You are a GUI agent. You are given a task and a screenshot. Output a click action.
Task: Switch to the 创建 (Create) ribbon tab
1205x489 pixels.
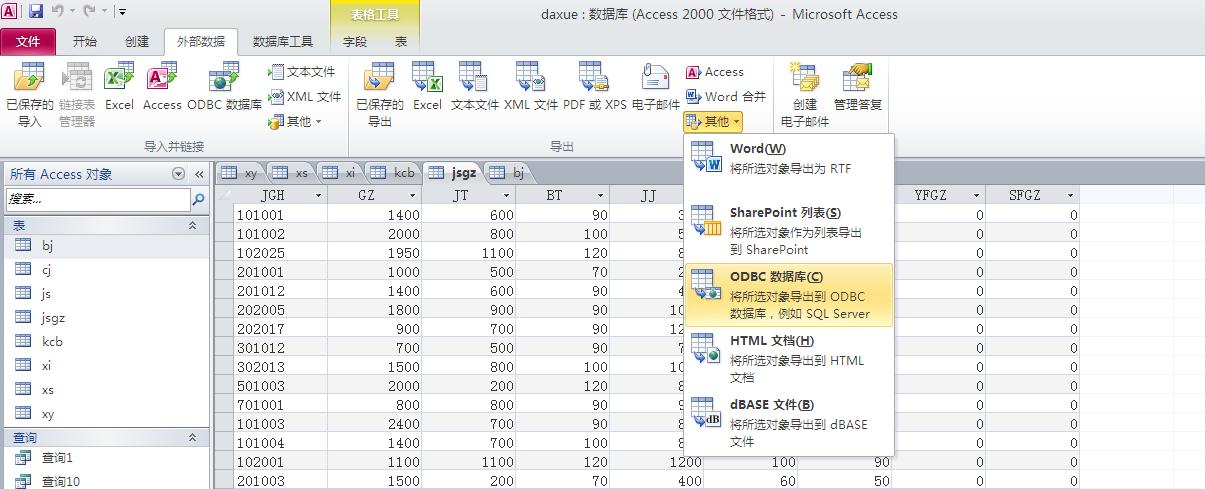coord(137,42)
